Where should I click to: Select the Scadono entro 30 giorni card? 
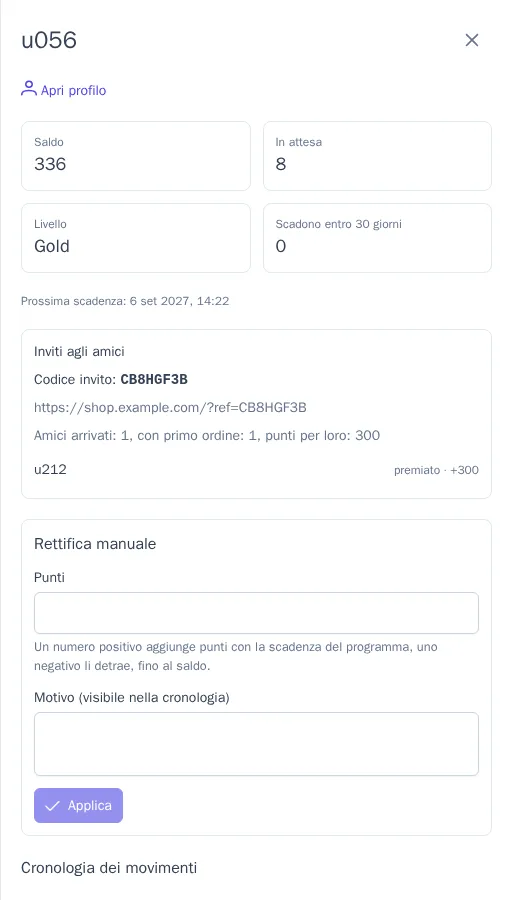(x=377, y=238)
